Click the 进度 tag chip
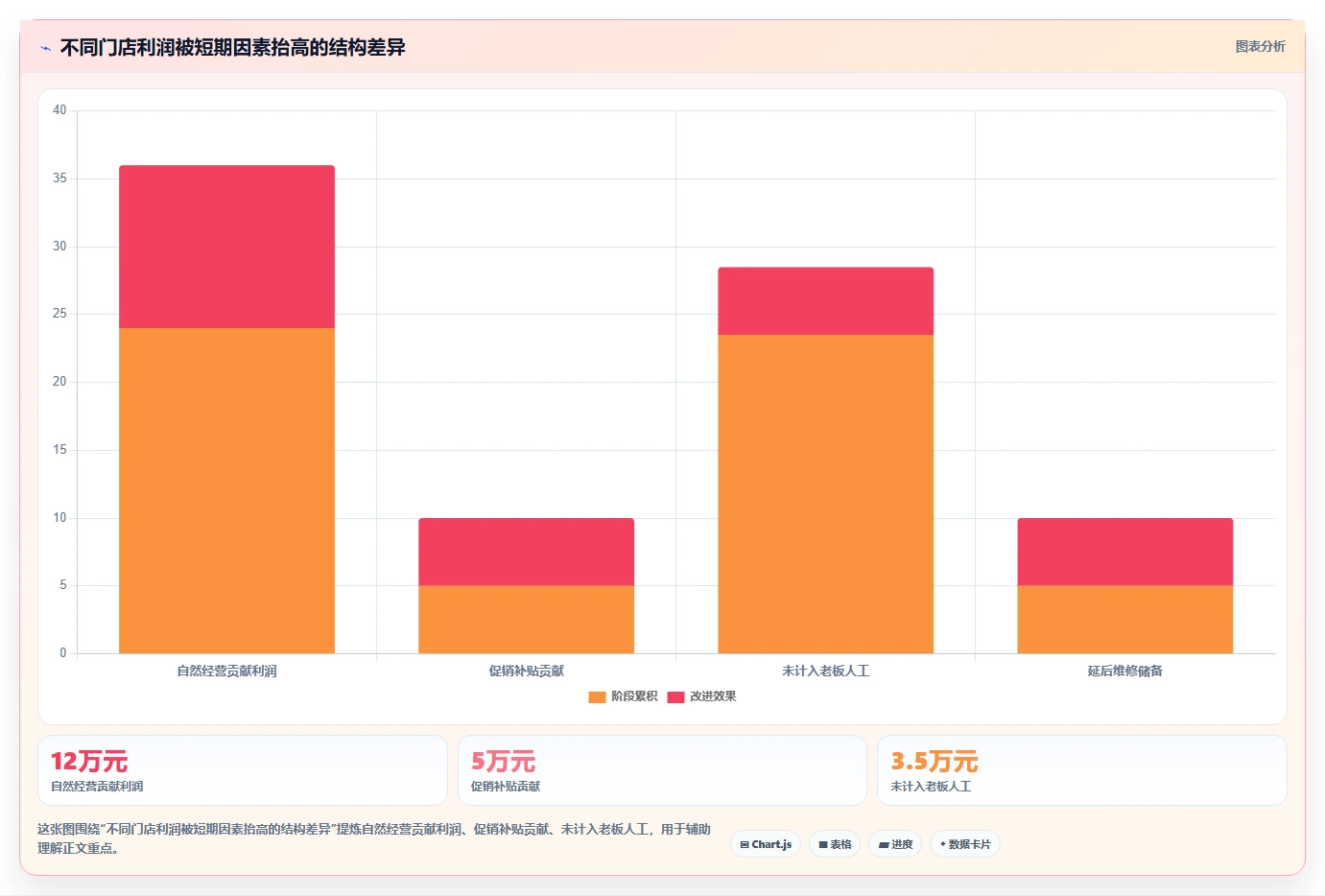This screenshot has height=896, width=1325. 895,844
